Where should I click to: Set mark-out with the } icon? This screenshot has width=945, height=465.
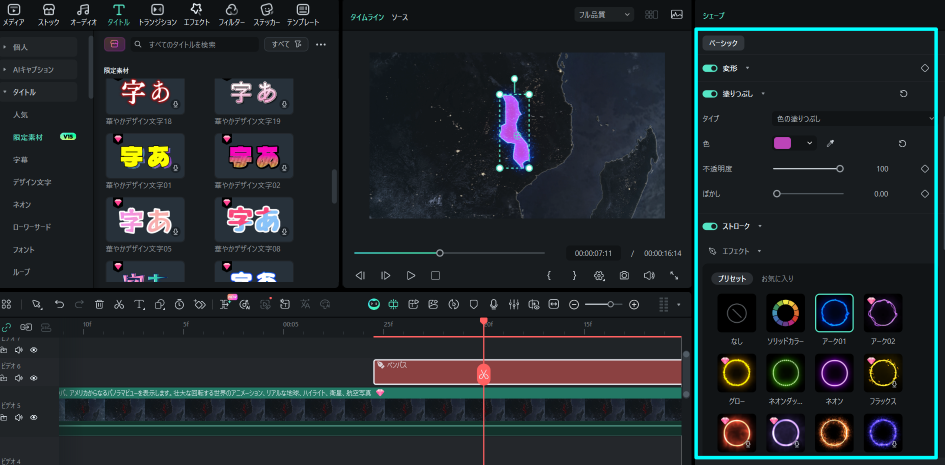coord(574,275)
